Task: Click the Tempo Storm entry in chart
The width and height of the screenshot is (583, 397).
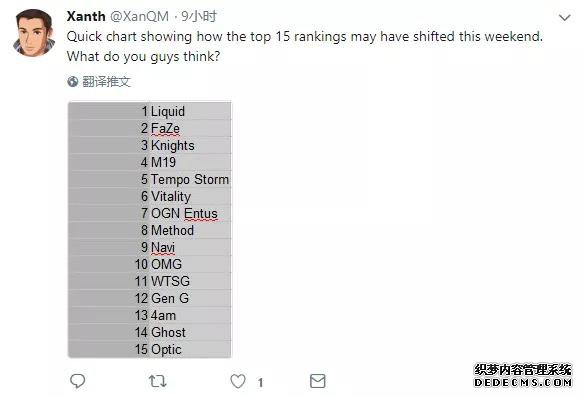Action: click(190, 179)
